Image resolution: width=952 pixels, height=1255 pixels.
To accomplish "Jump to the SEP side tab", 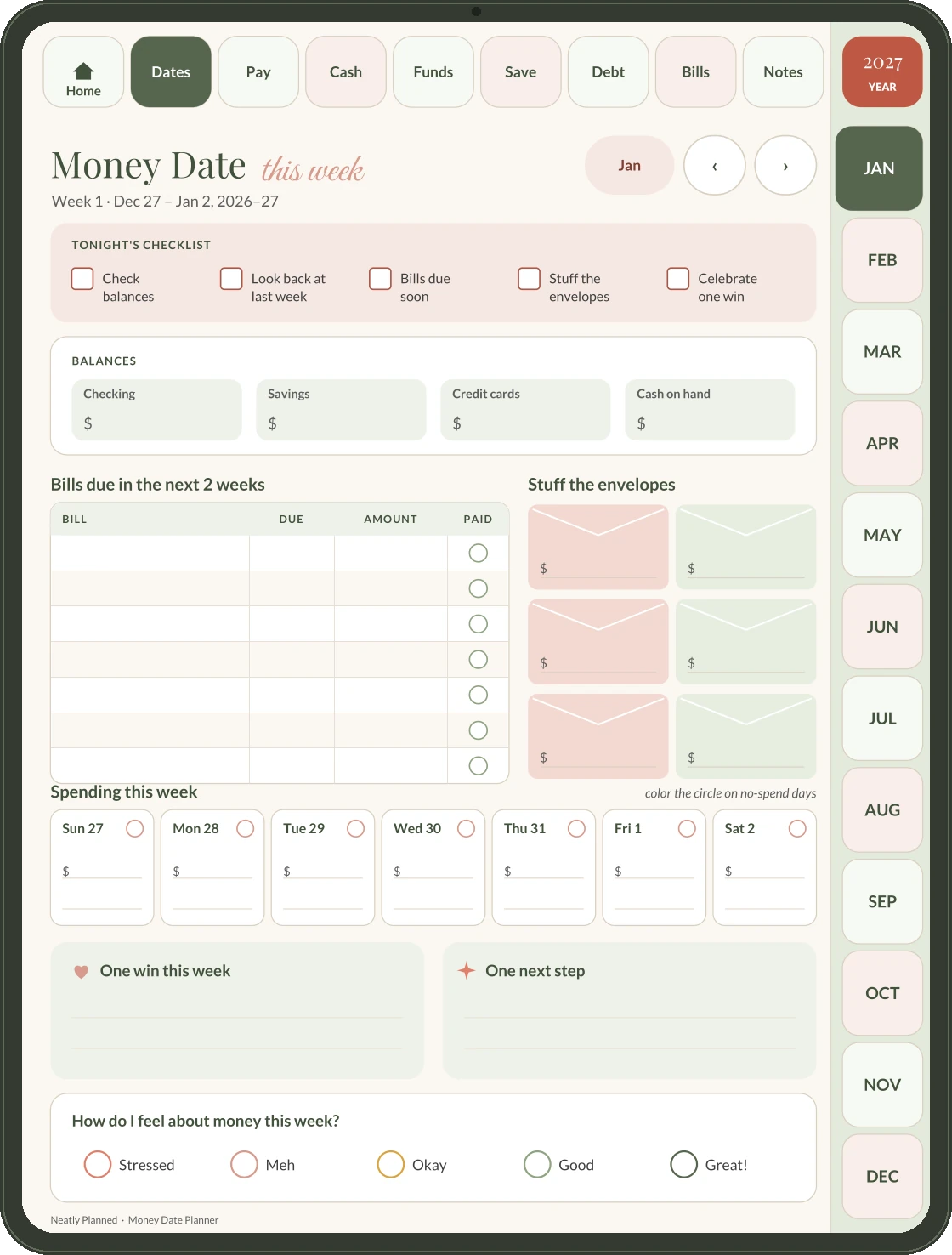I will (x=882, y=901).
